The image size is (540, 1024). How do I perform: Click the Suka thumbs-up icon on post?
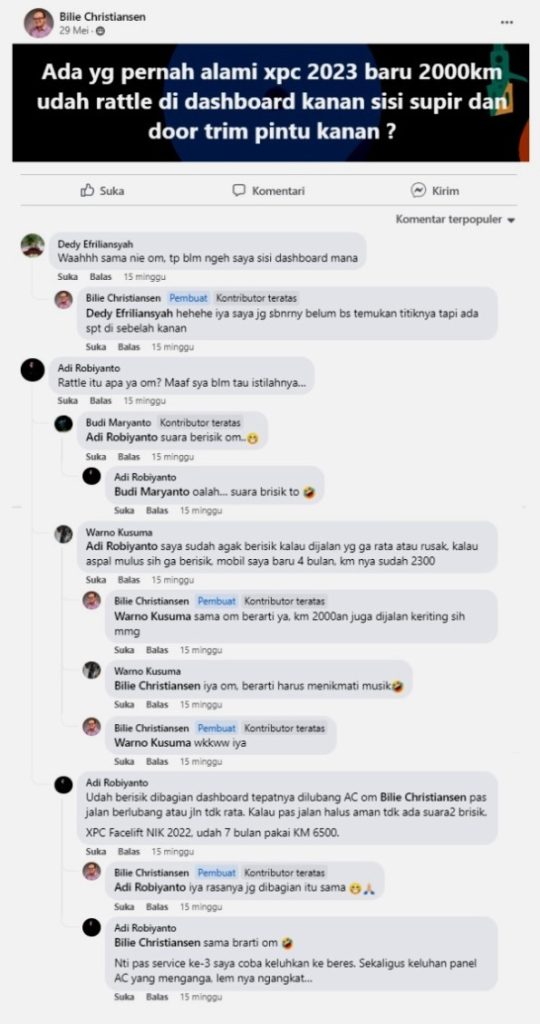pos(87,190)
